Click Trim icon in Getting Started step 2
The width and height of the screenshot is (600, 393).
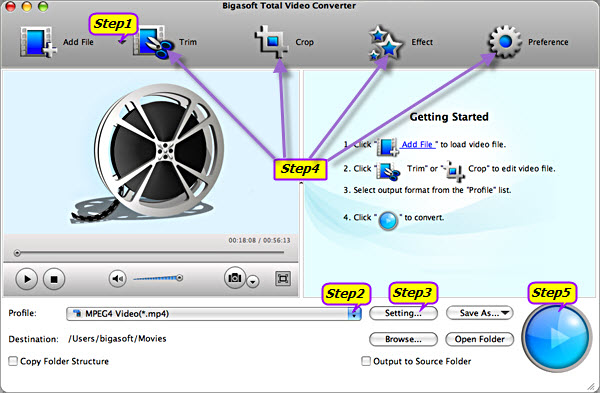pos(388,171)
